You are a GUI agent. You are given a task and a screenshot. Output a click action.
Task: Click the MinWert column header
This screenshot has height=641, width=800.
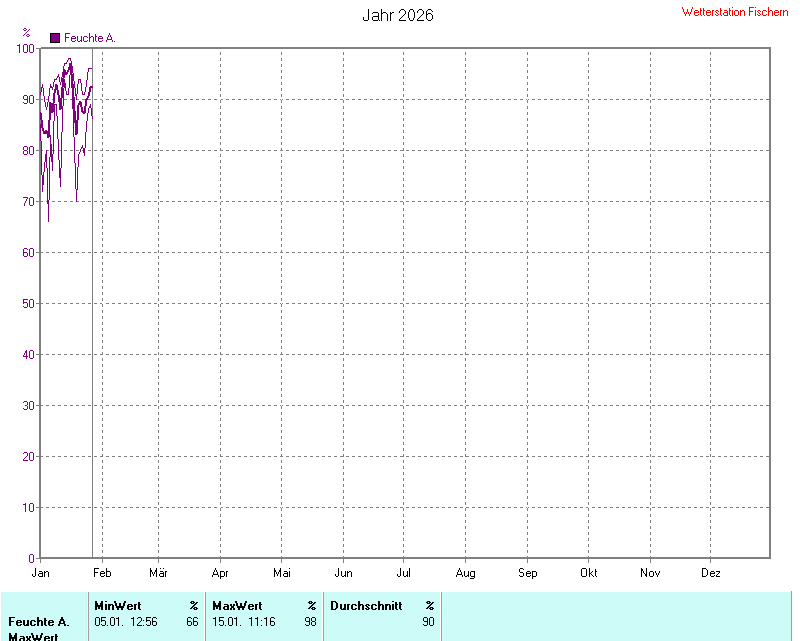pyautogui.click(x=117, y=606)
